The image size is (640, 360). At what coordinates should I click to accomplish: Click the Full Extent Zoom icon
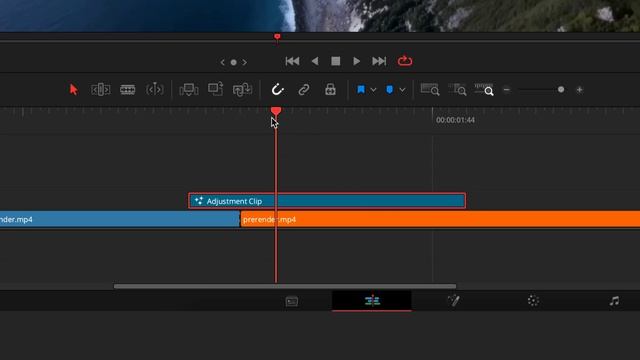430,89
